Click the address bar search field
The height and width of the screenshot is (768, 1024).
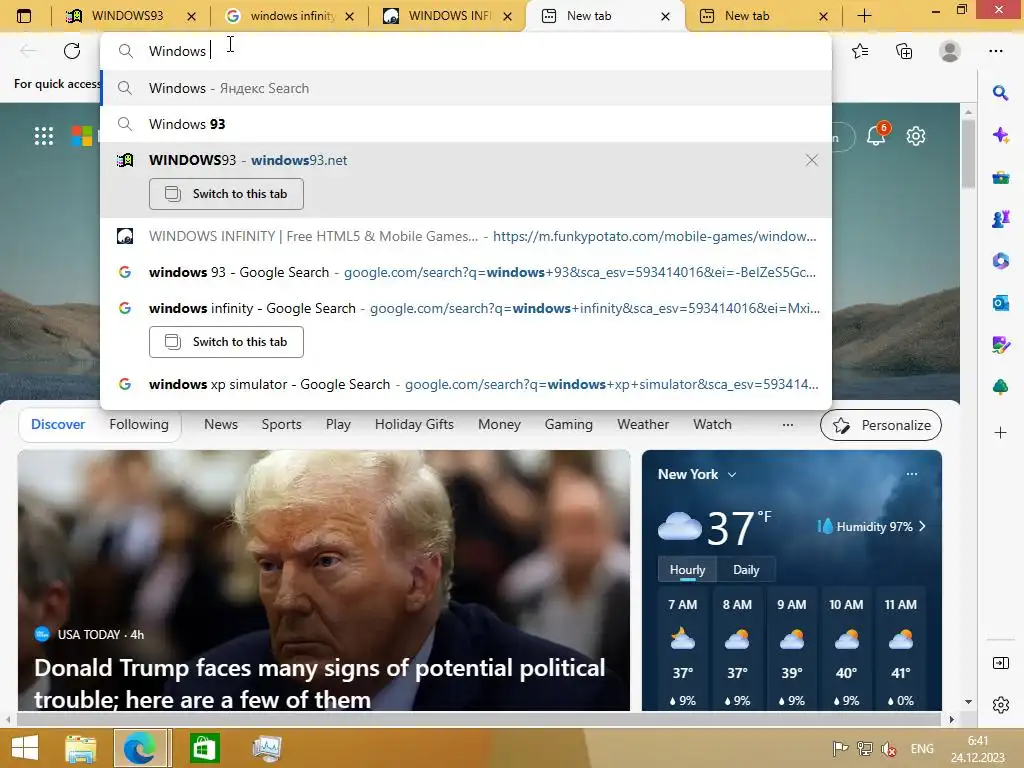[x=466, y=51]
